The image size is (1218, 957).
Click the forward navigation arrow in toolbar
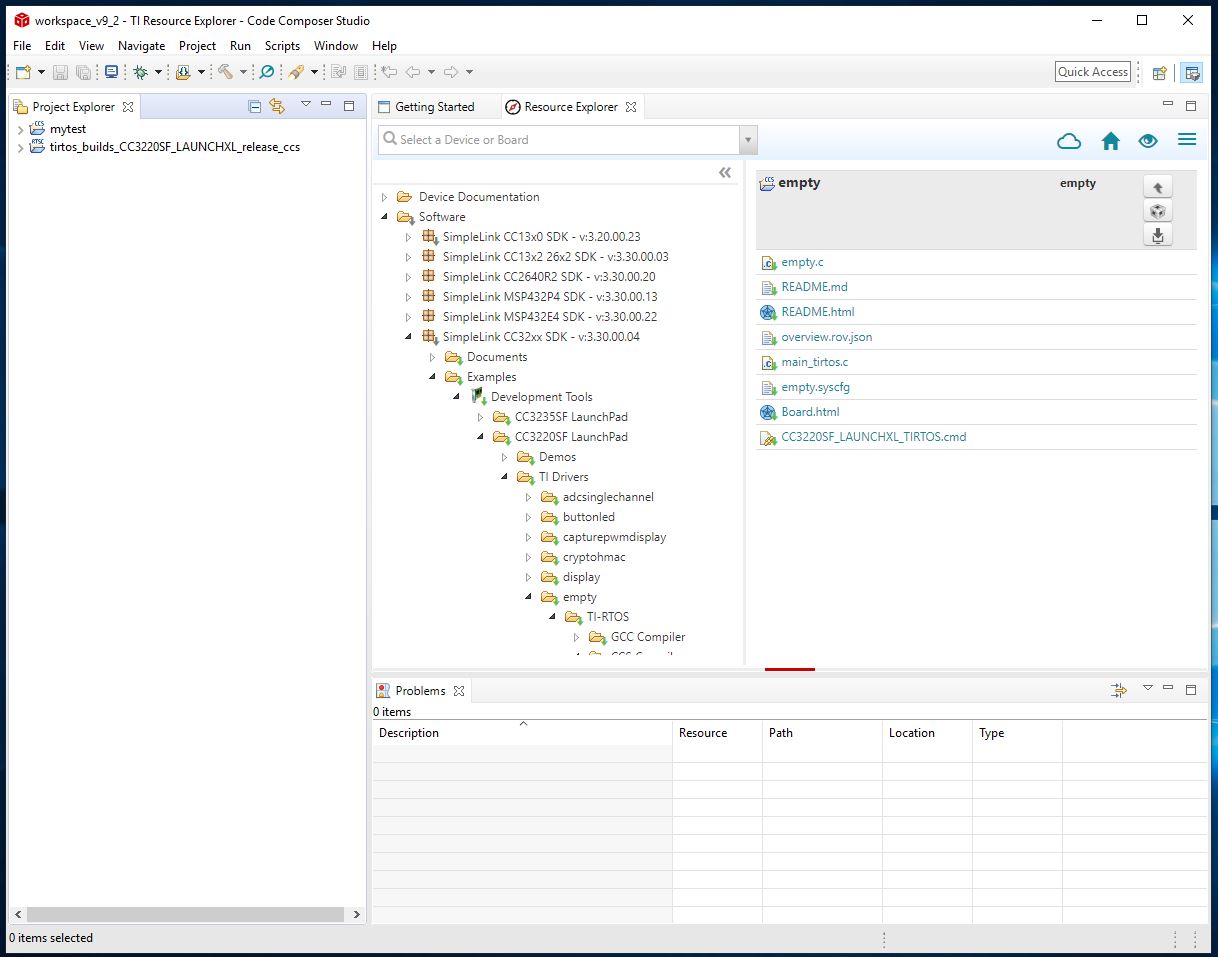click(x=451, y=72)
